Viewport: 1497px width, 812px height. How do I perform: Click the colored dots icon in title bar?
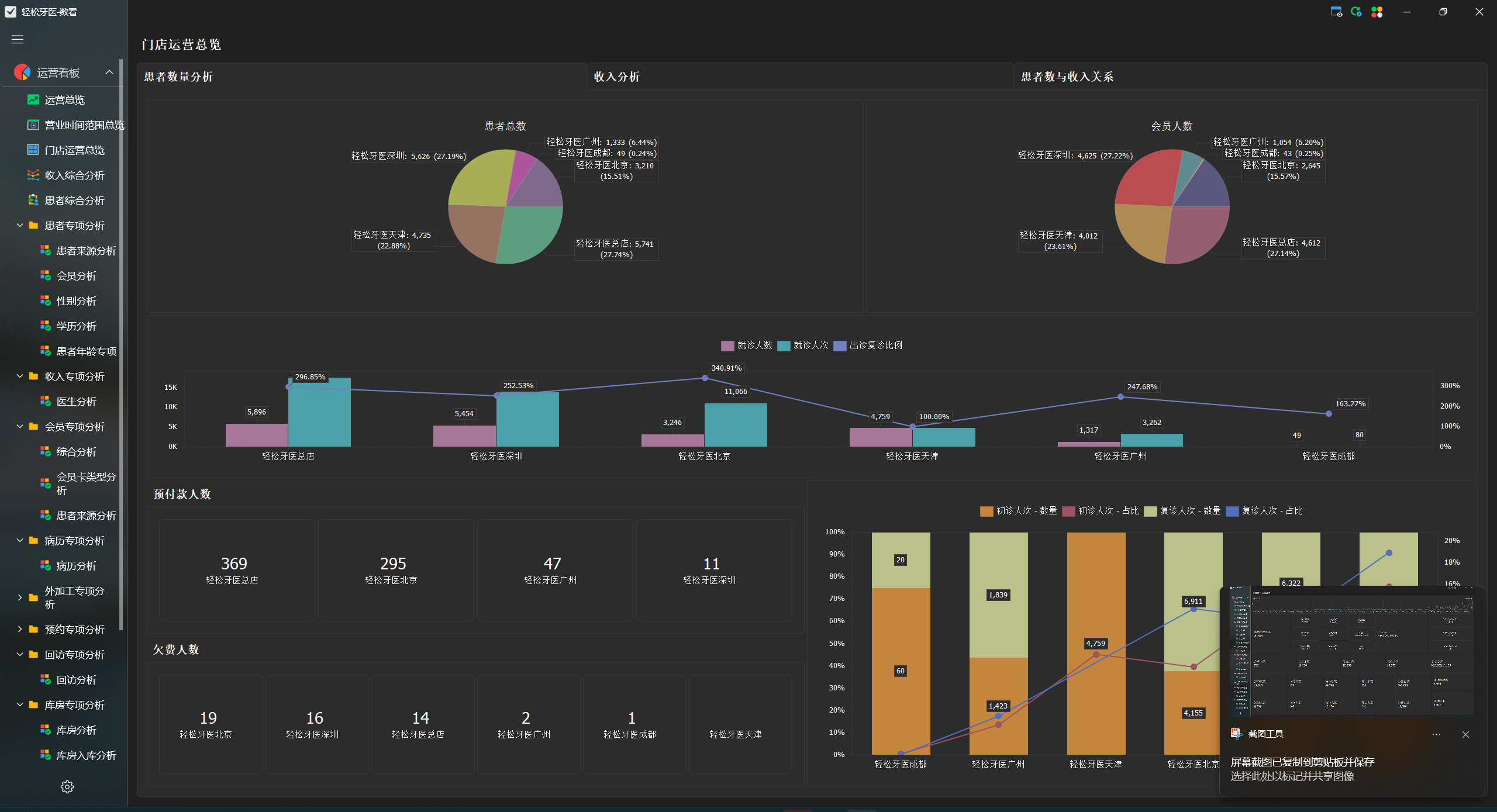[x=1377, y=12]
